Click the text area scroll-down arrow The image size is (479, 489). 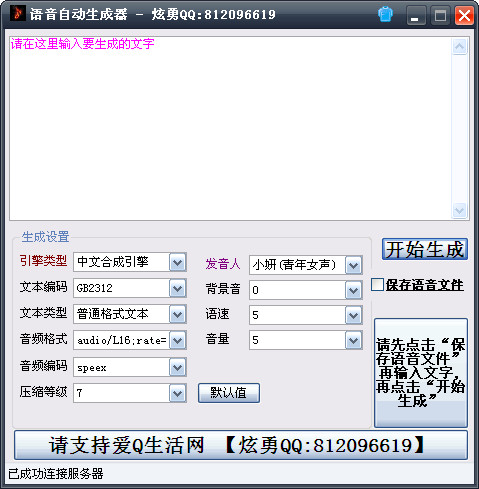pyautogui.click(x=460, y=210)
